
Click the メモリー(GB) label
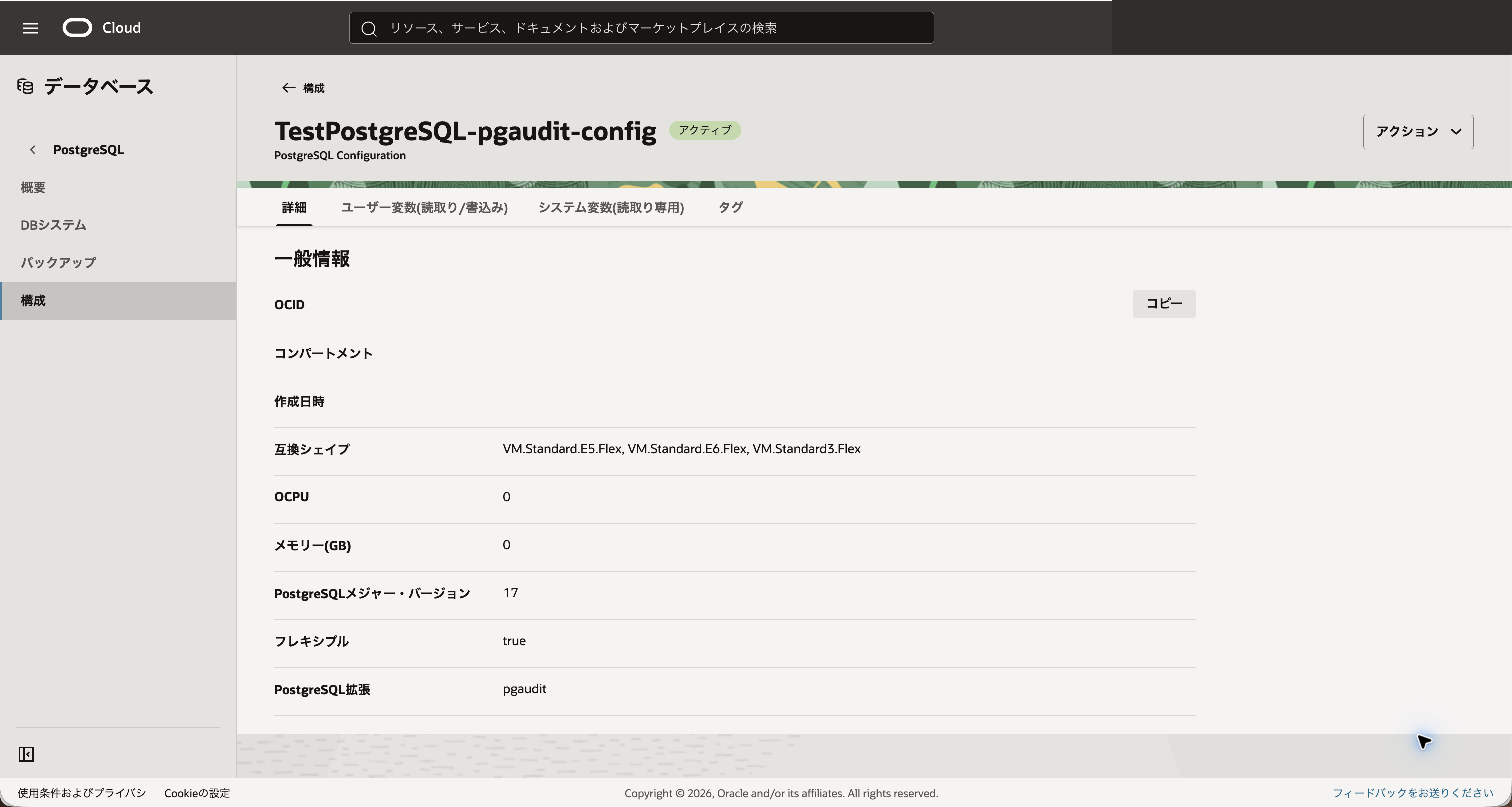click(313, 546)
